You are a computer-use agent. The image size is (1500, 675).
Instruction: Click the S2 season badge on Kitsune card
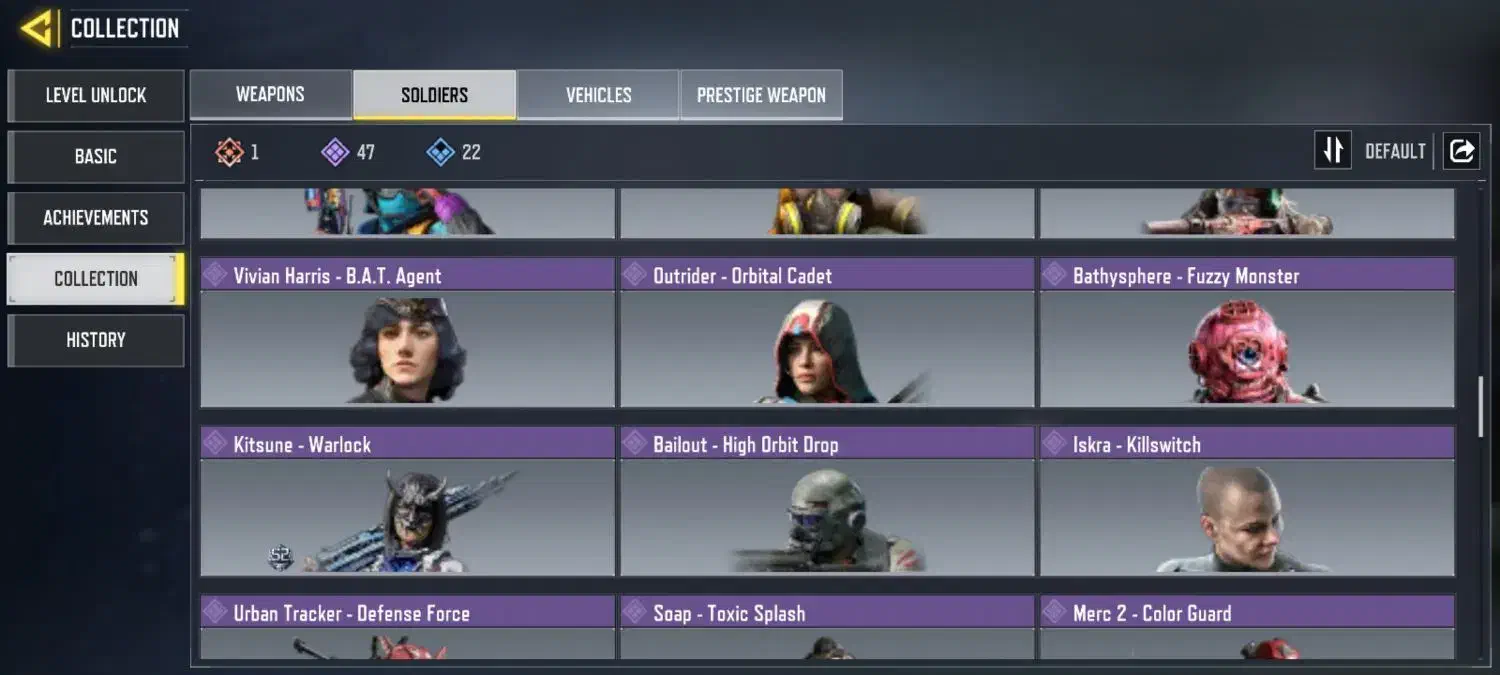[281, 558]
